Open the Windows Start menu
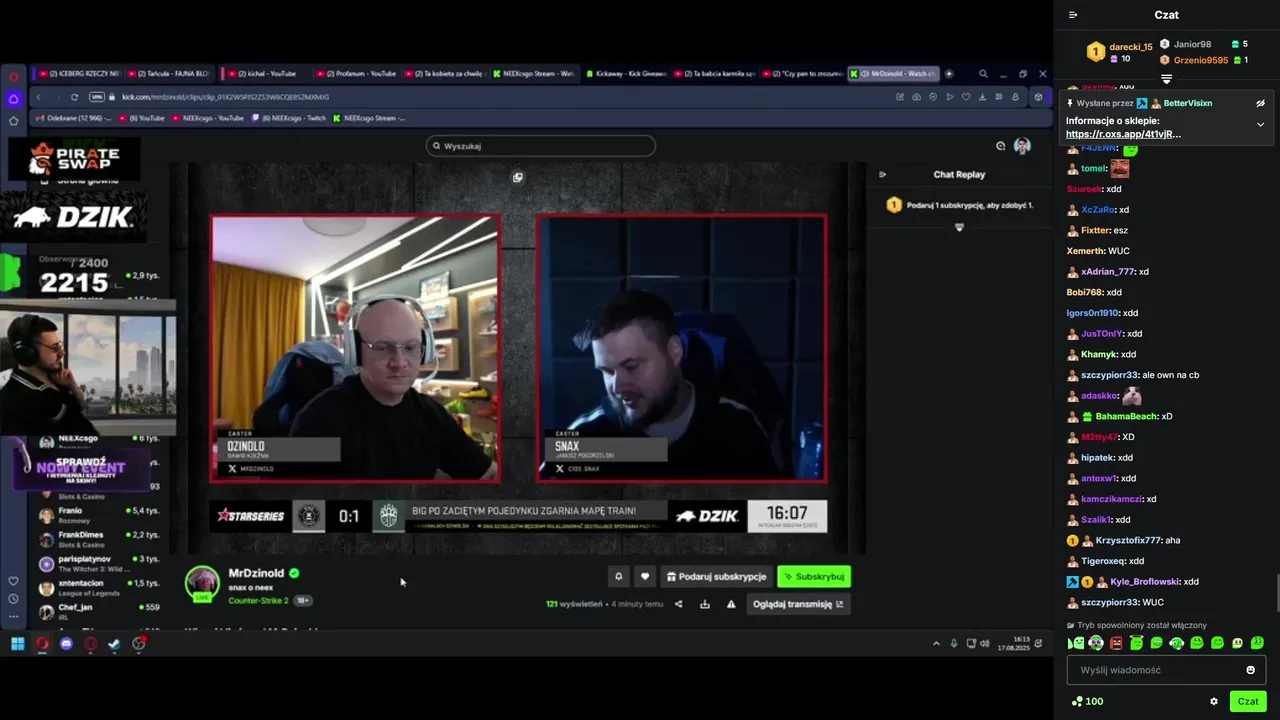Image resolution: width=1280 pixels, height=720 pixels. pos(18,644)
